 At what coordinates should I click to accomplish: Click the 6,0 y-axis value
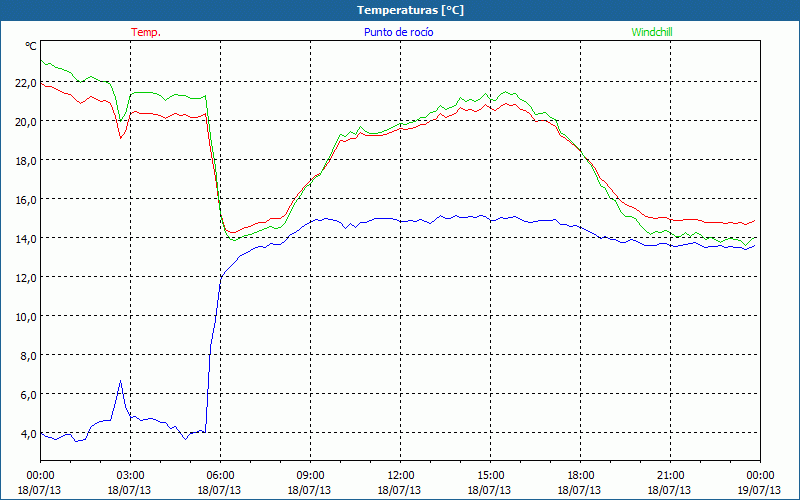[x=28, y=395]
